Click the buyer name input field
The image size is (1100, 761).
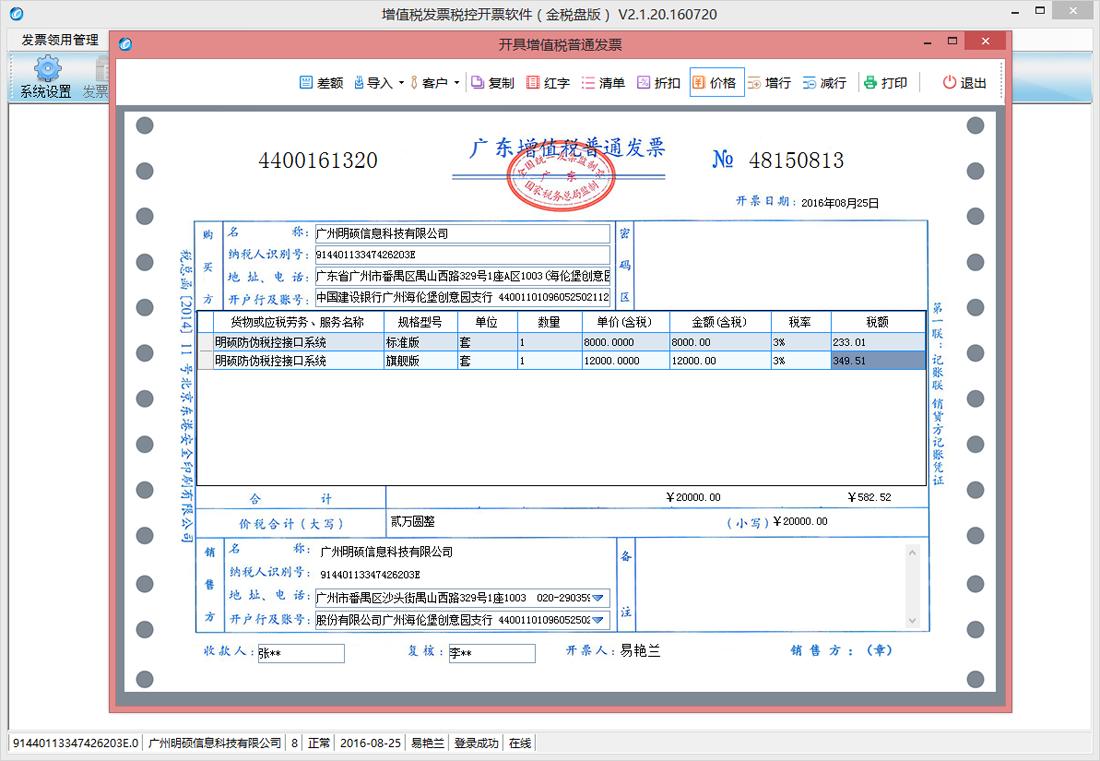click(461, 233)
